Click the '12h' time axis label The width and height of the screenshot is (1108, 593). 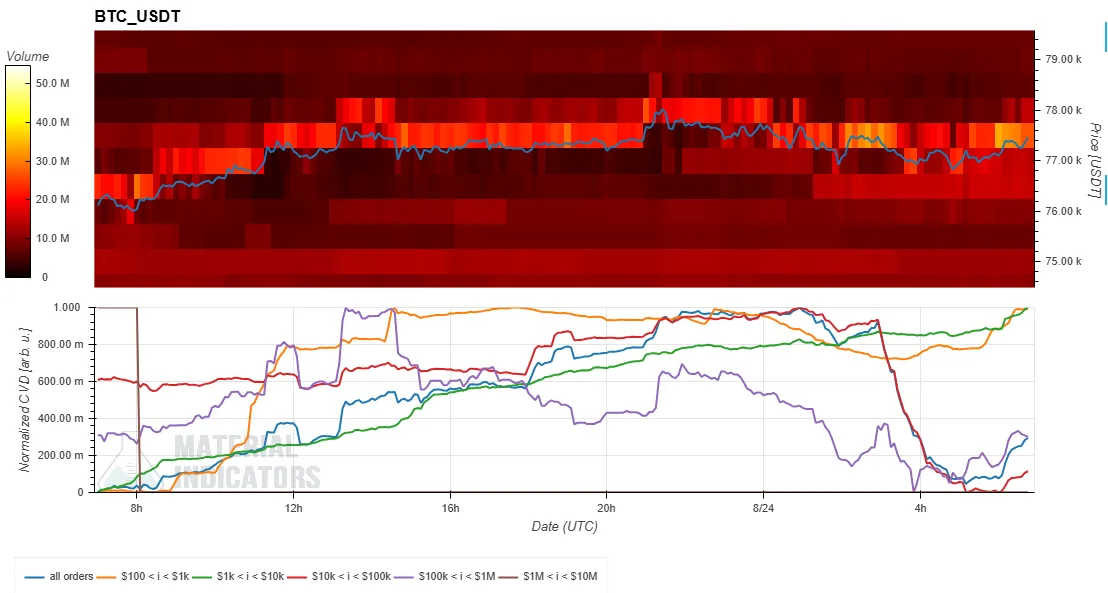pyautogui.click(x=293, y=507)
